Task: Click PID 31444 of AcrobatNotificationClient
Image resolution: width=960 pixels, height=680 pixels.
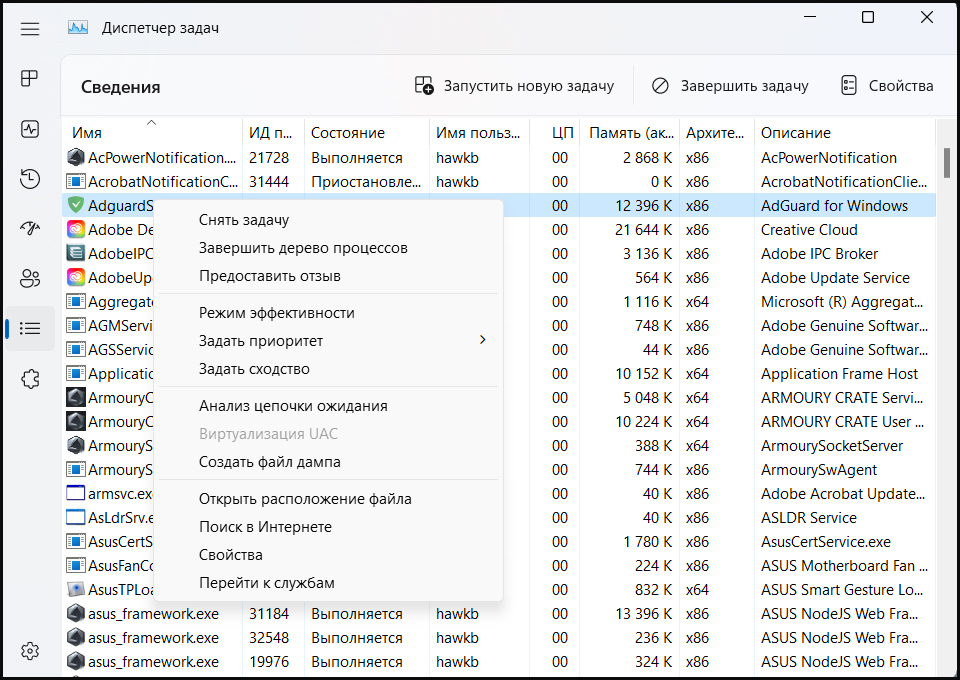Action: click(x=269, y=182)
